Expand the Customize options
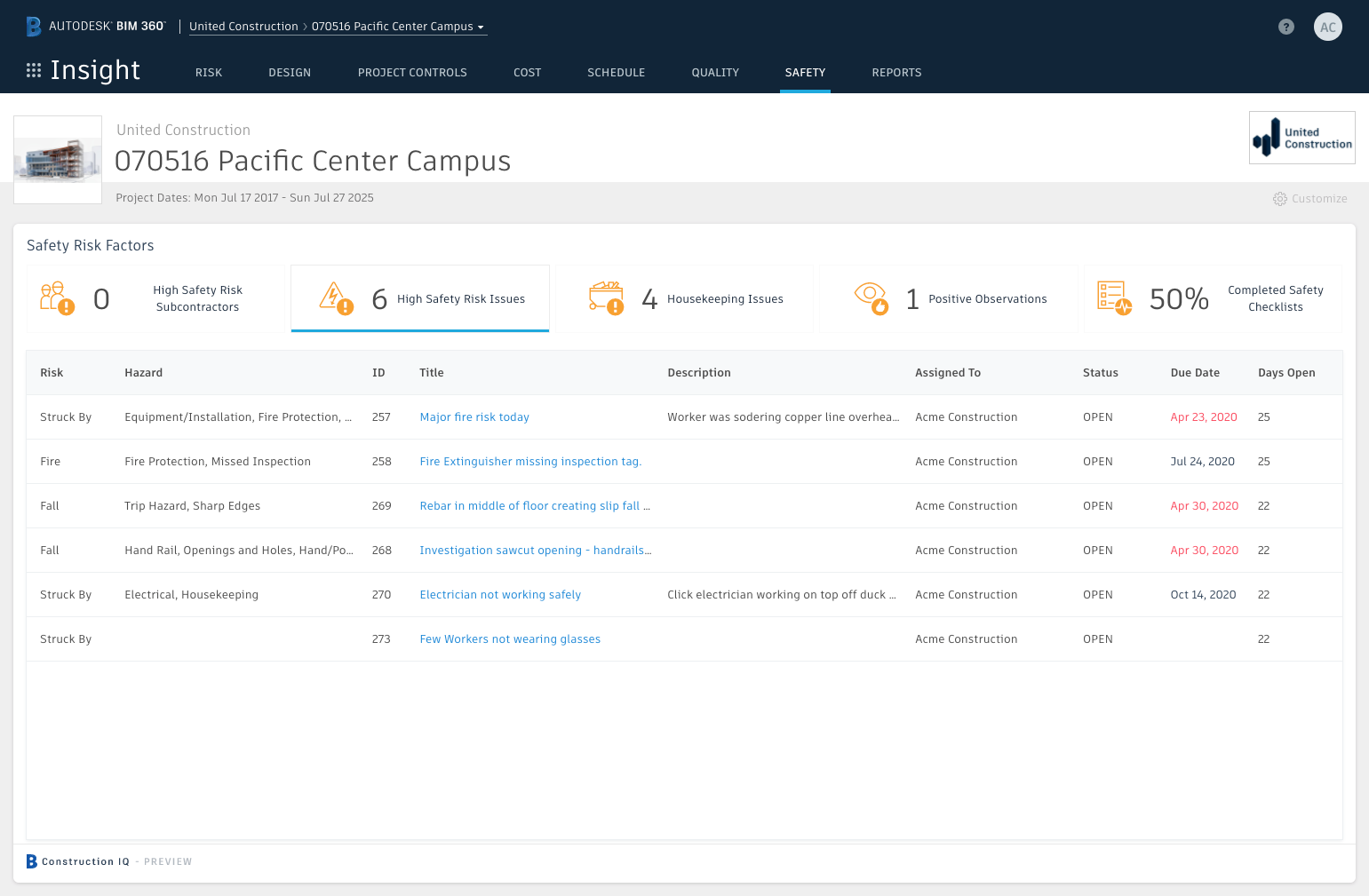The height and width of the screenshot is (896, 1369). 1310,198
